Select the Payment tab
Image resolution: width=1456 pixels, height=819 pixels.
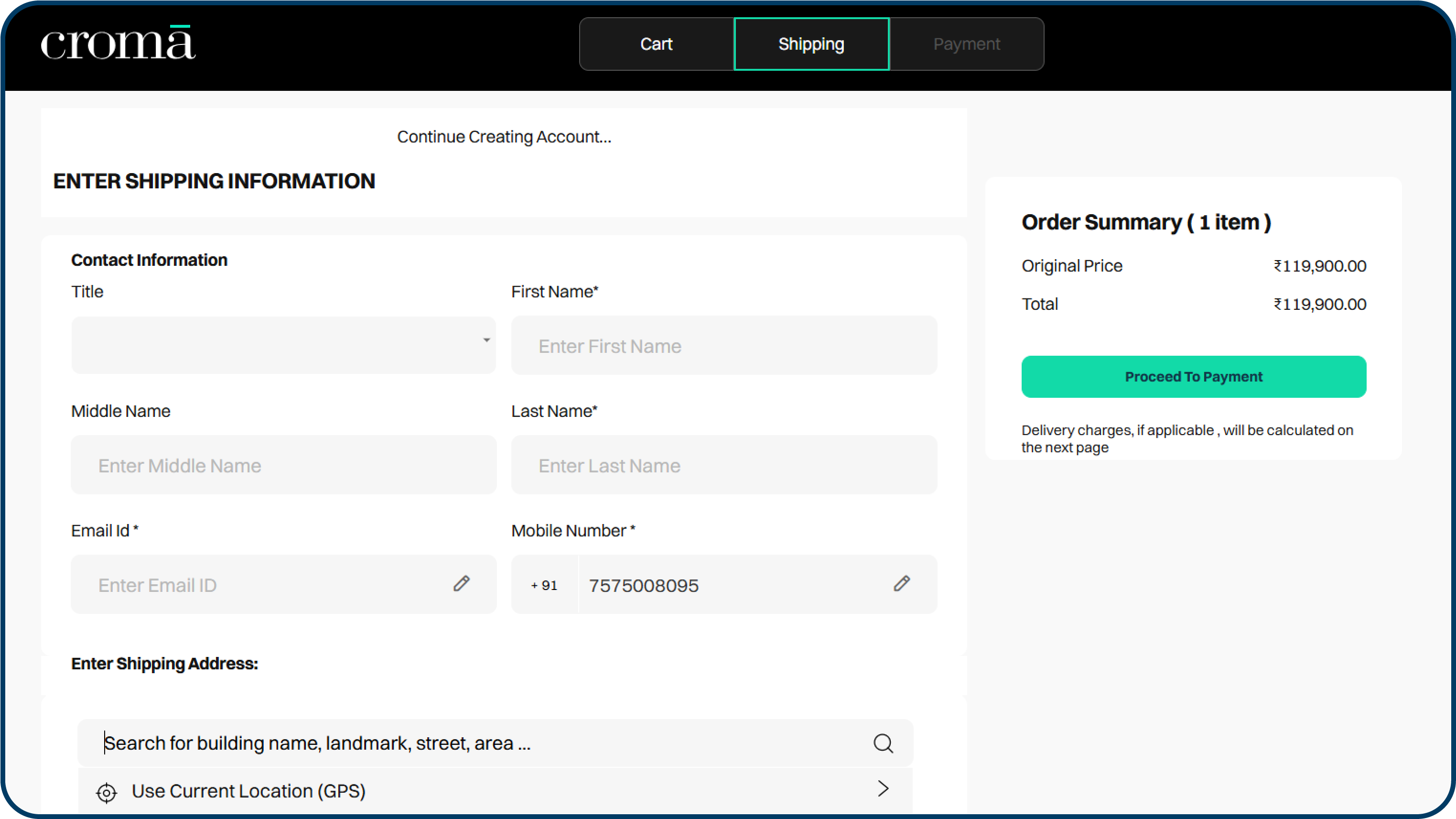(x=967, y=44)
